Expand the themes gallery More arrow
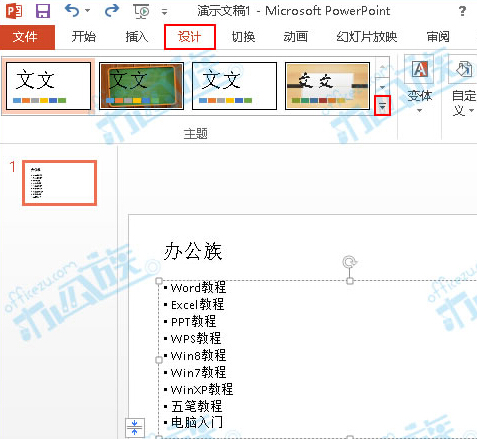This screenshot has width=477, height=439. click(x=382, y=106)
